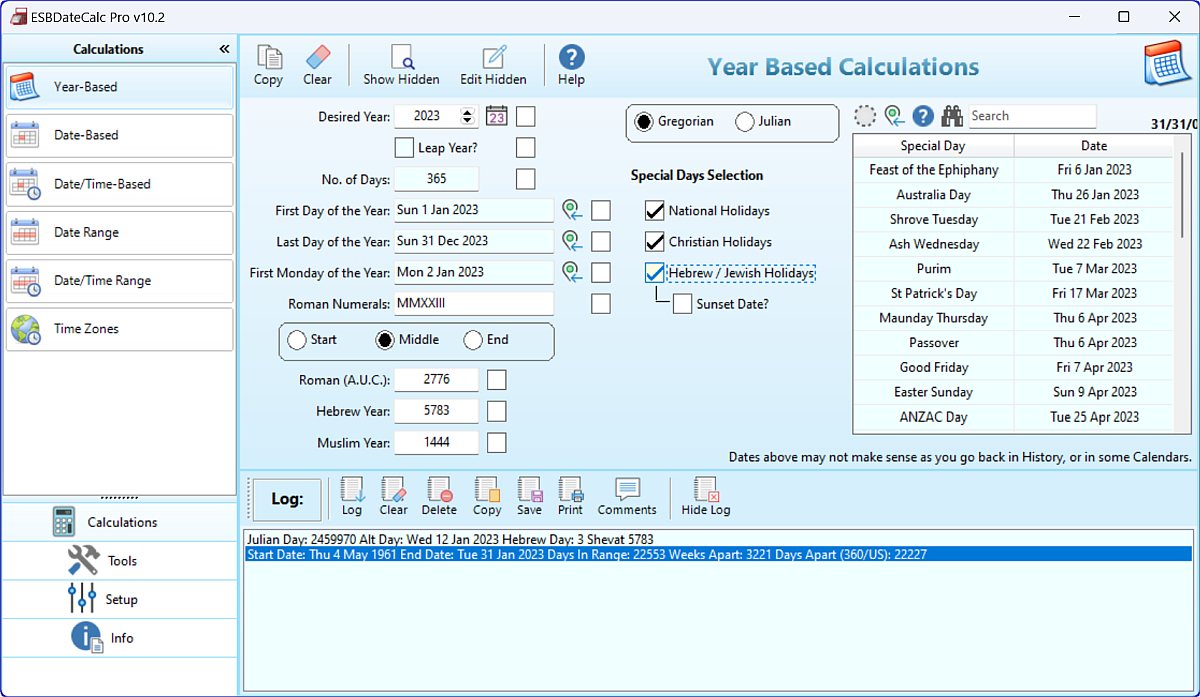Sort by the Date column header

[1094, 146]
